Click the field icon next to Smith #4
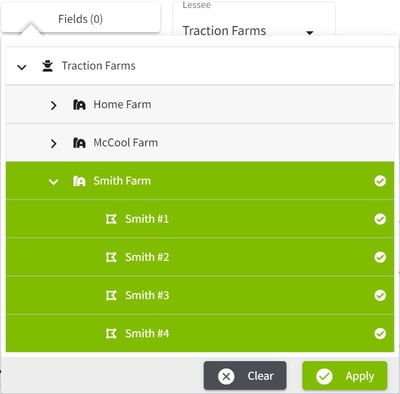The image size is (400, 394). [111, 333]
